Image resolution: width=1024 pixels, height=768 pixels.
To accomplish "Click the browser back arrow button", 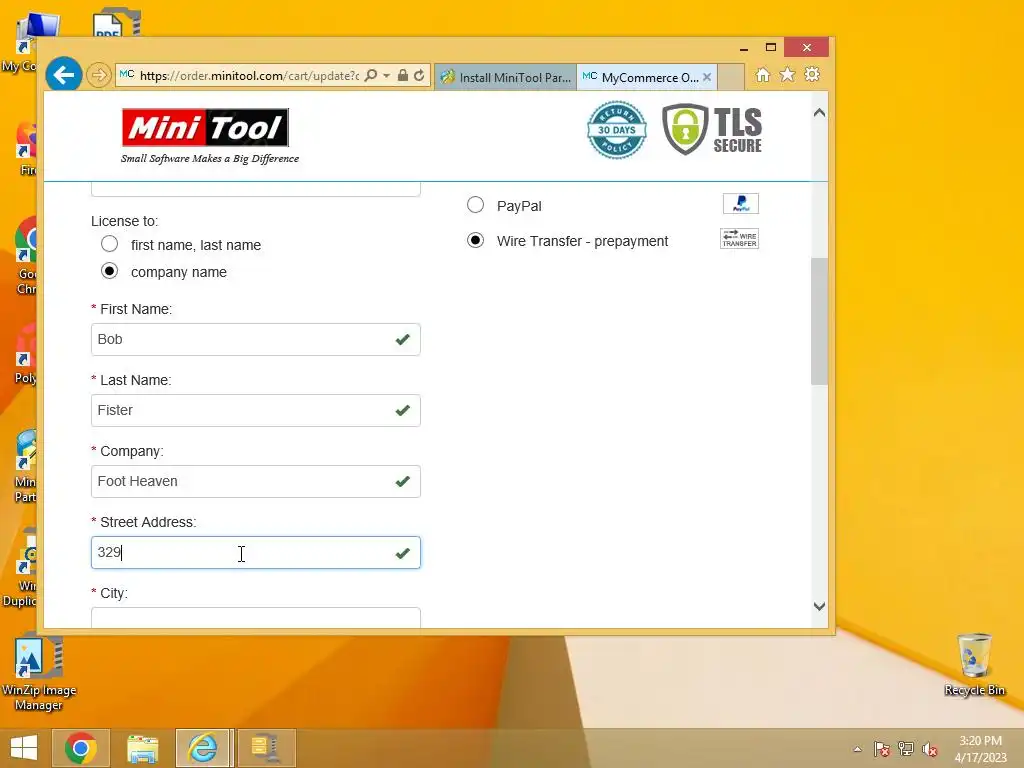I will (x=63, y=75).
